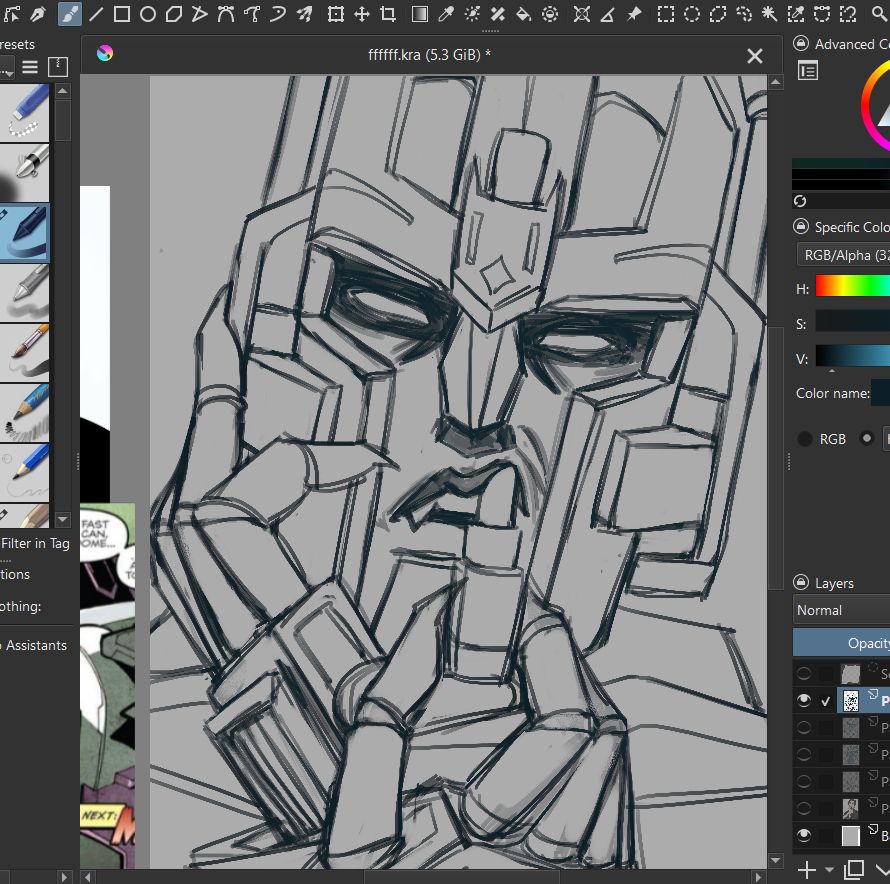The height and width of the screenshot is (884, 890).
Task: Select the Enclose and Fill tool
Action: (x=549, y=14)
